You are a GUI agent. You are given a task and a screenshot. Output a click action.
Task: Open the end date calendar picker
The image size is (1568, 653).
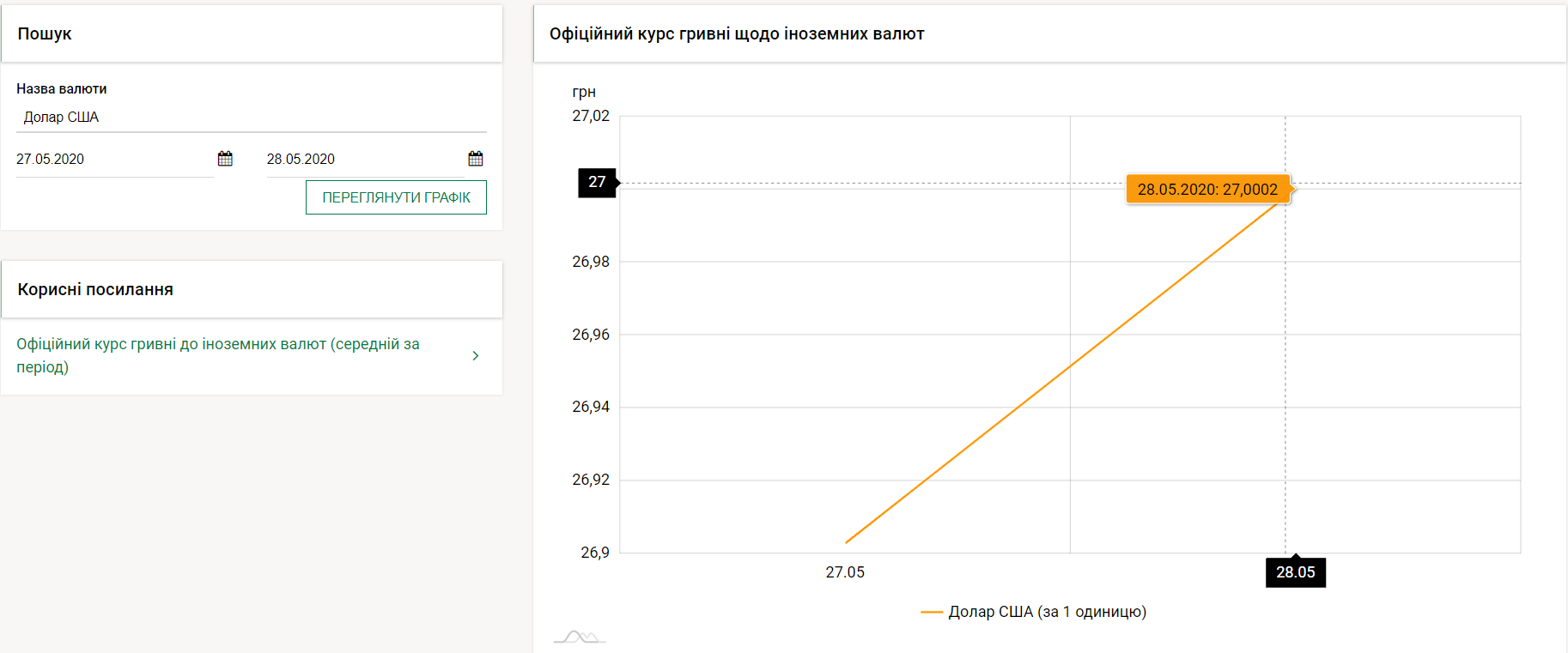[476, 159]
